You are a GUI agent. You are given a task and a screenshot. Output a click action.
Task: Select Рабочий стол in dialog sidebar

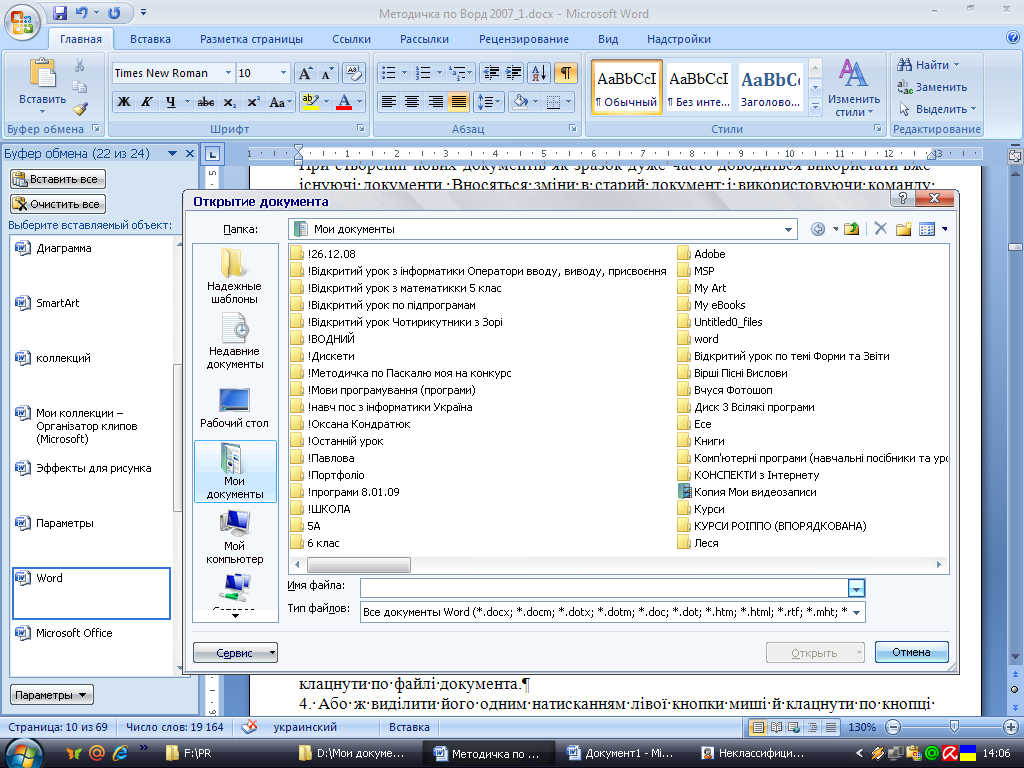coord(234,408)
